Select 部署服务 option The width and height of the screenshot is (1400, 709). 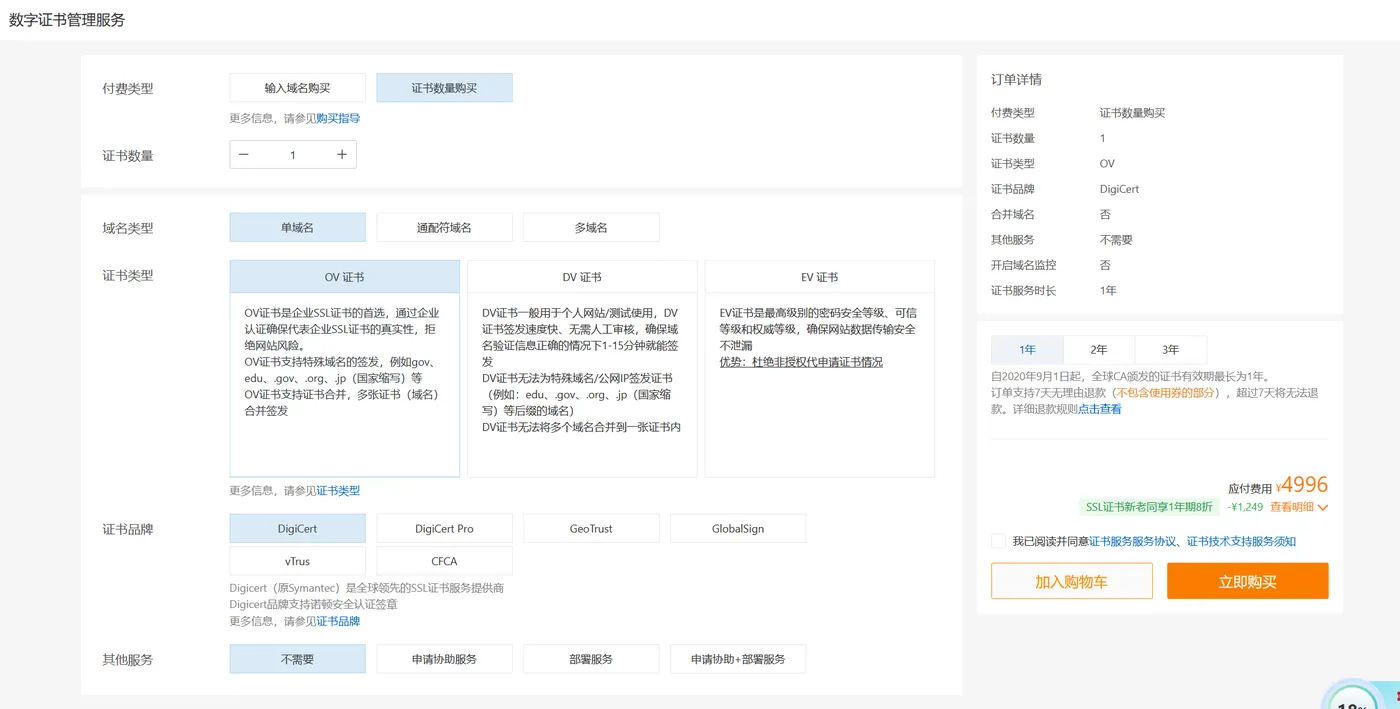[x=591, y=659]
